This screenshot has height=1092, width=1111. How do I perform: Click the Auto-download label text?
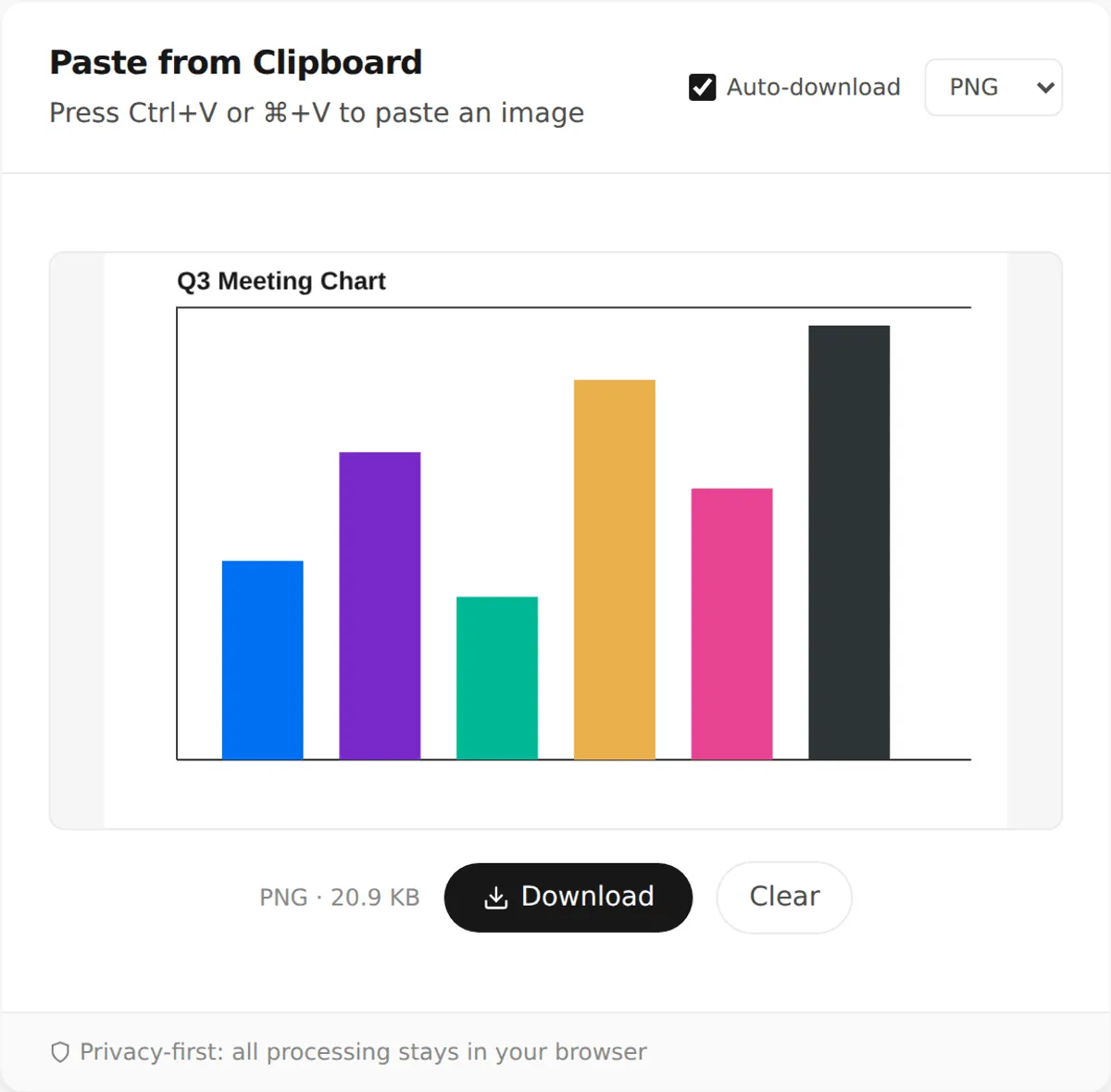click(813, 87)
